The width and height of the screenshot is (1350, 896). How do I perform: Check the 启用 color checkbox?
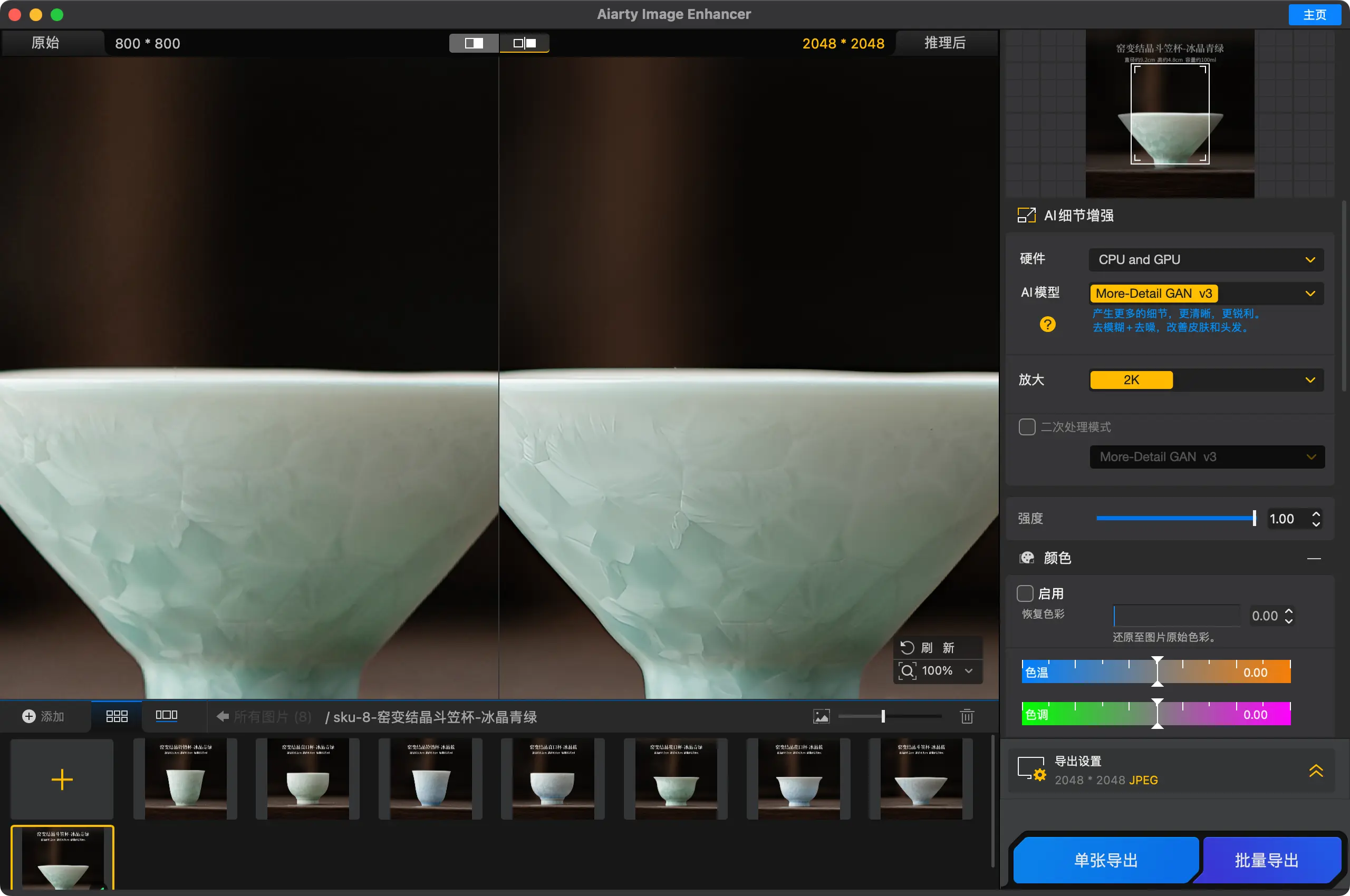point(1025,593)
